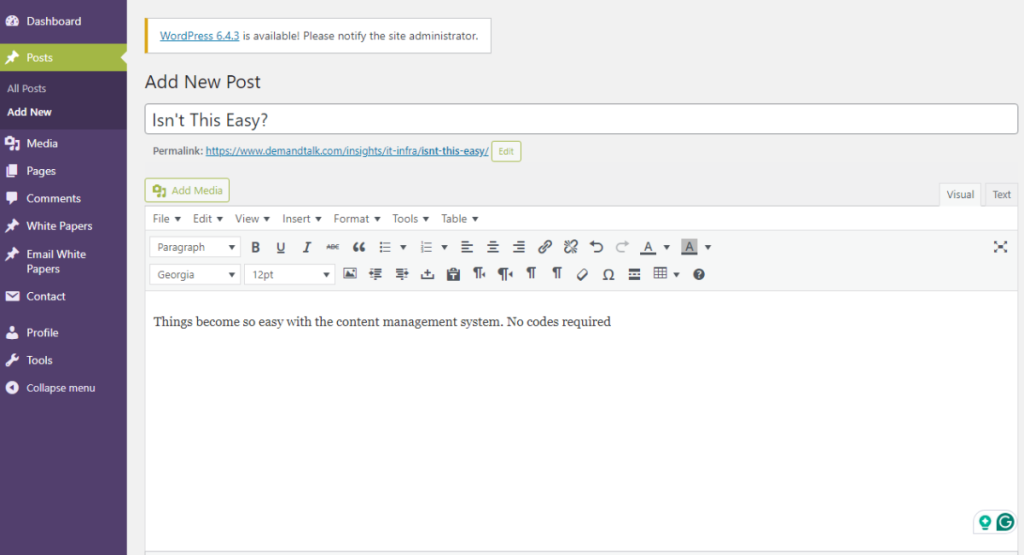Image resolution: width=1024 pixels, height=555 pixels.
Task: Center align the text
Action: (492, 247)
